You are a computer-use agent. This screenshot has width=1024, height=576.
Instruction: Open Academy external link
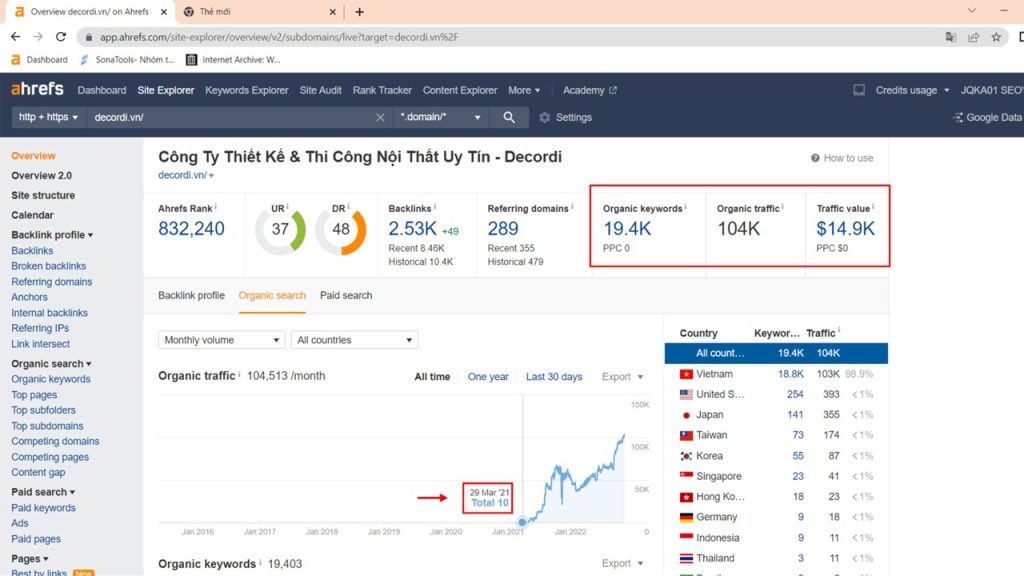(589, 90)
